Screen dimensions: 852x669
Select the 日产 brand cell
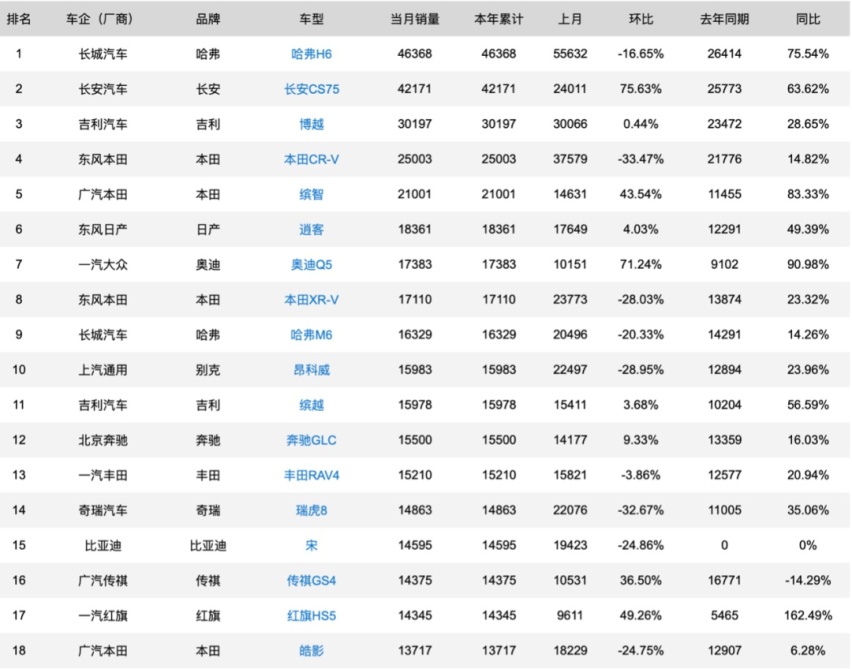pos(208,229)
